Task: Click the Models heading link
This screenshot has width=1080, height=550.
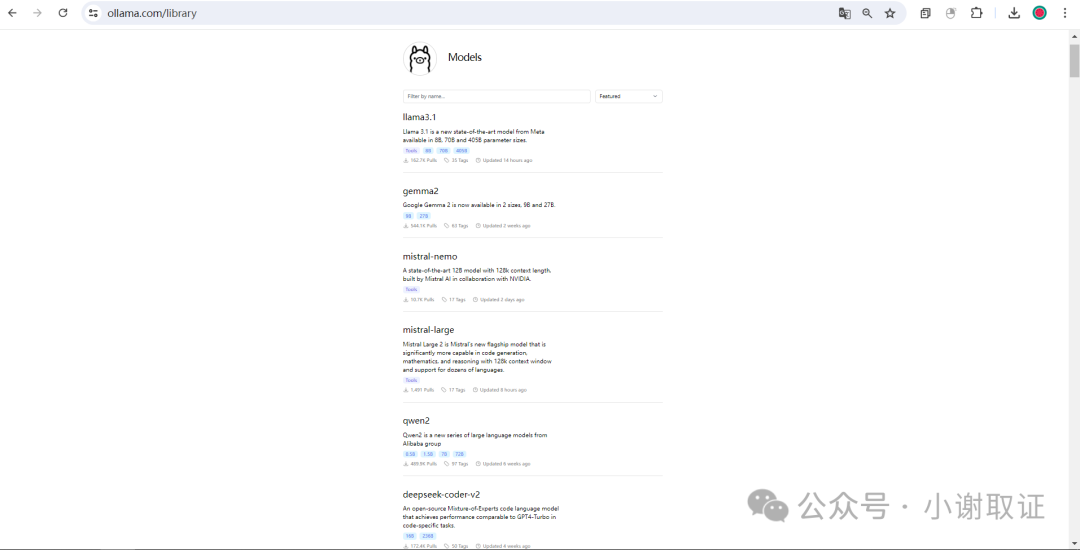Action: [464, 57]
